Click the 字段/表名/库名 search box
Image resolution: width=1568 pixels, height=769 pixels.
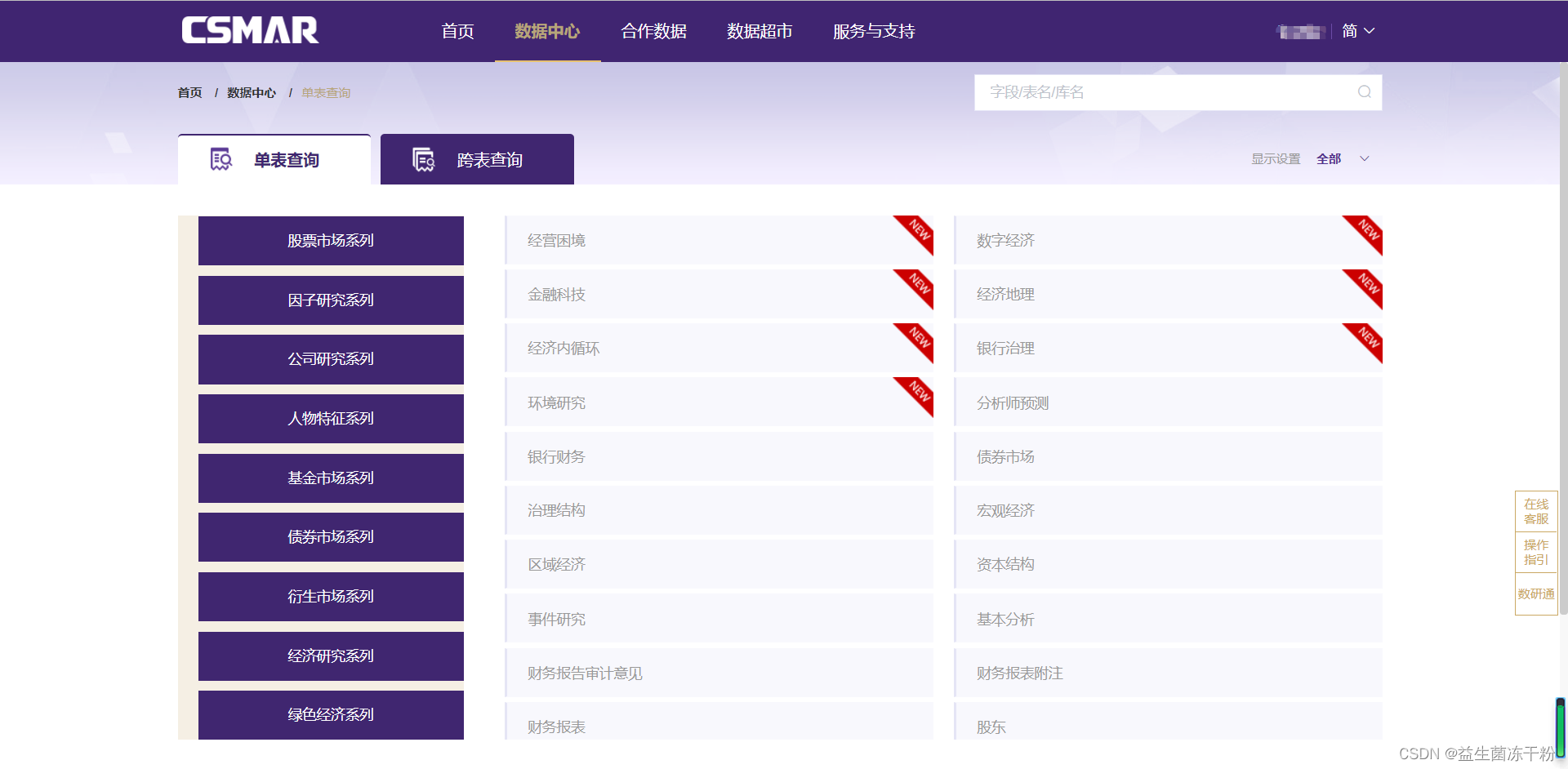tap(1143, 91)
